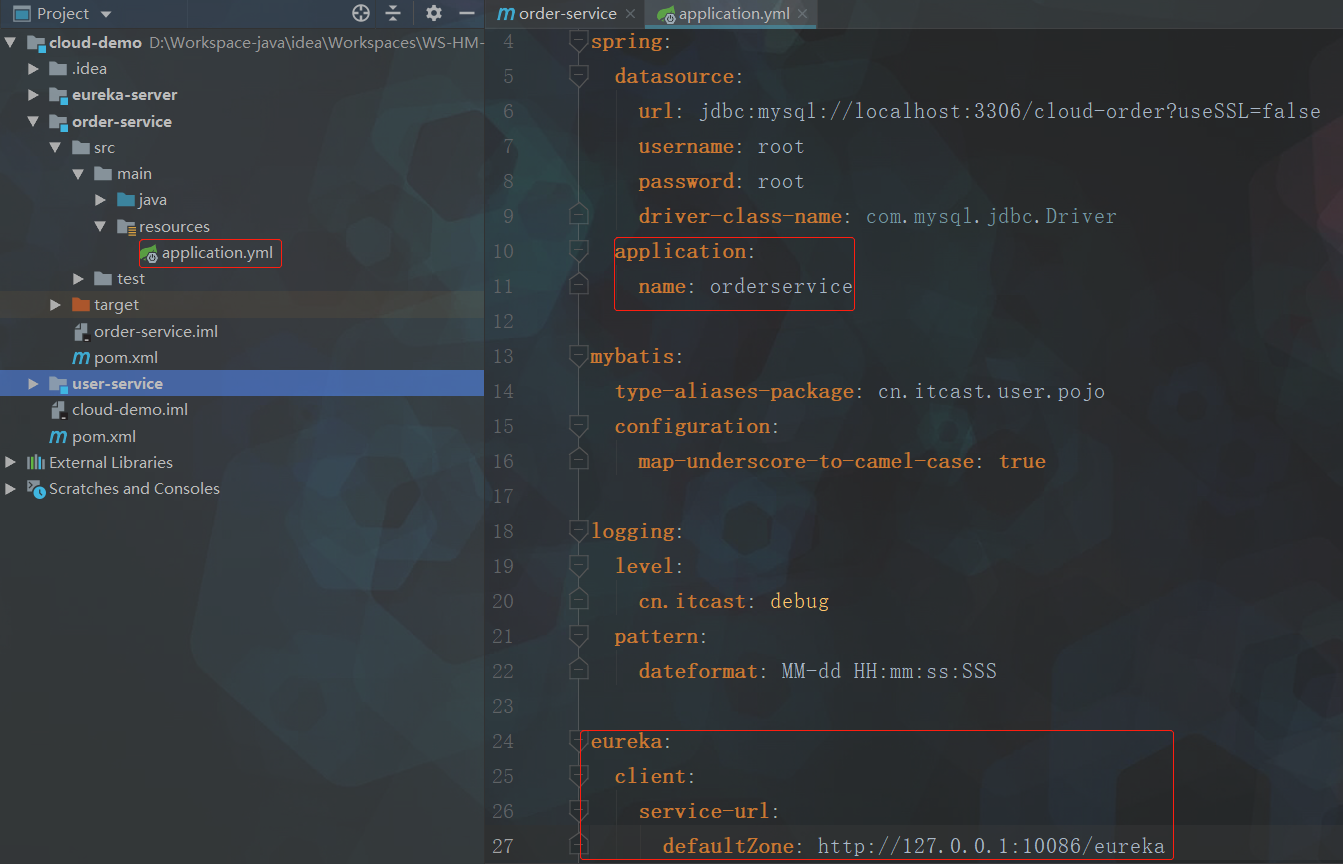Click the map-underscore-to-camel-case key
1343x864 pixels.
click(805, 461)
